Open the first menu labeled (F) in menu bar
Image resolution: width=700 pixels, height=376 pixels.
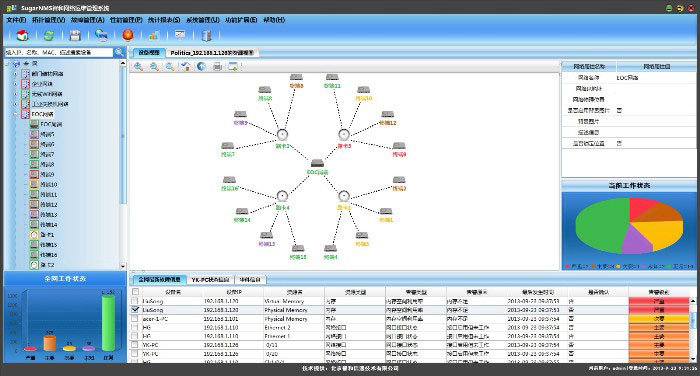[x=16, y=20]
